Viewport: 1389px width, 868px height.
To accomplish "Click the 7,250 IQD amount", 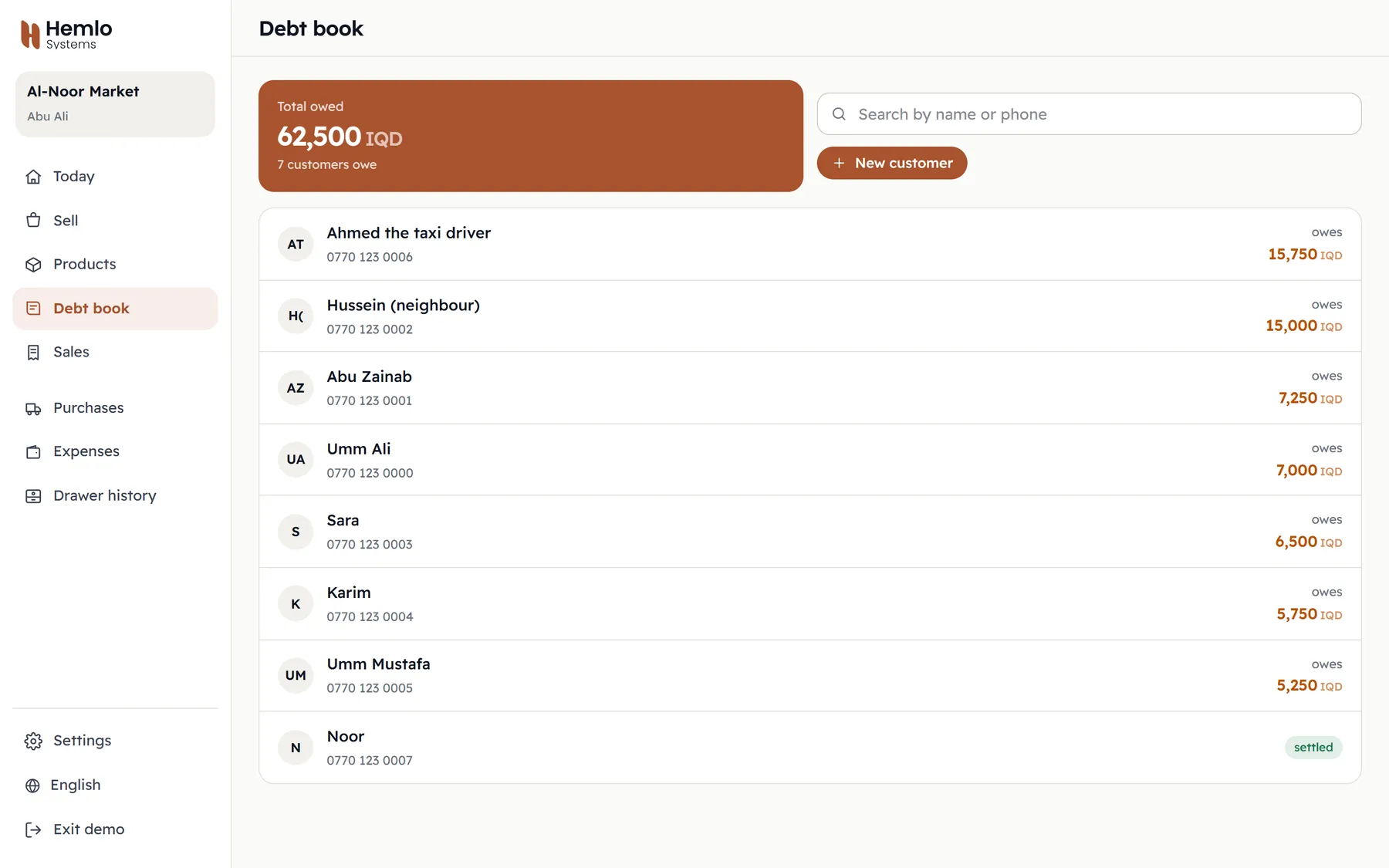I will pyautogui.click(x=1310, y=398).
